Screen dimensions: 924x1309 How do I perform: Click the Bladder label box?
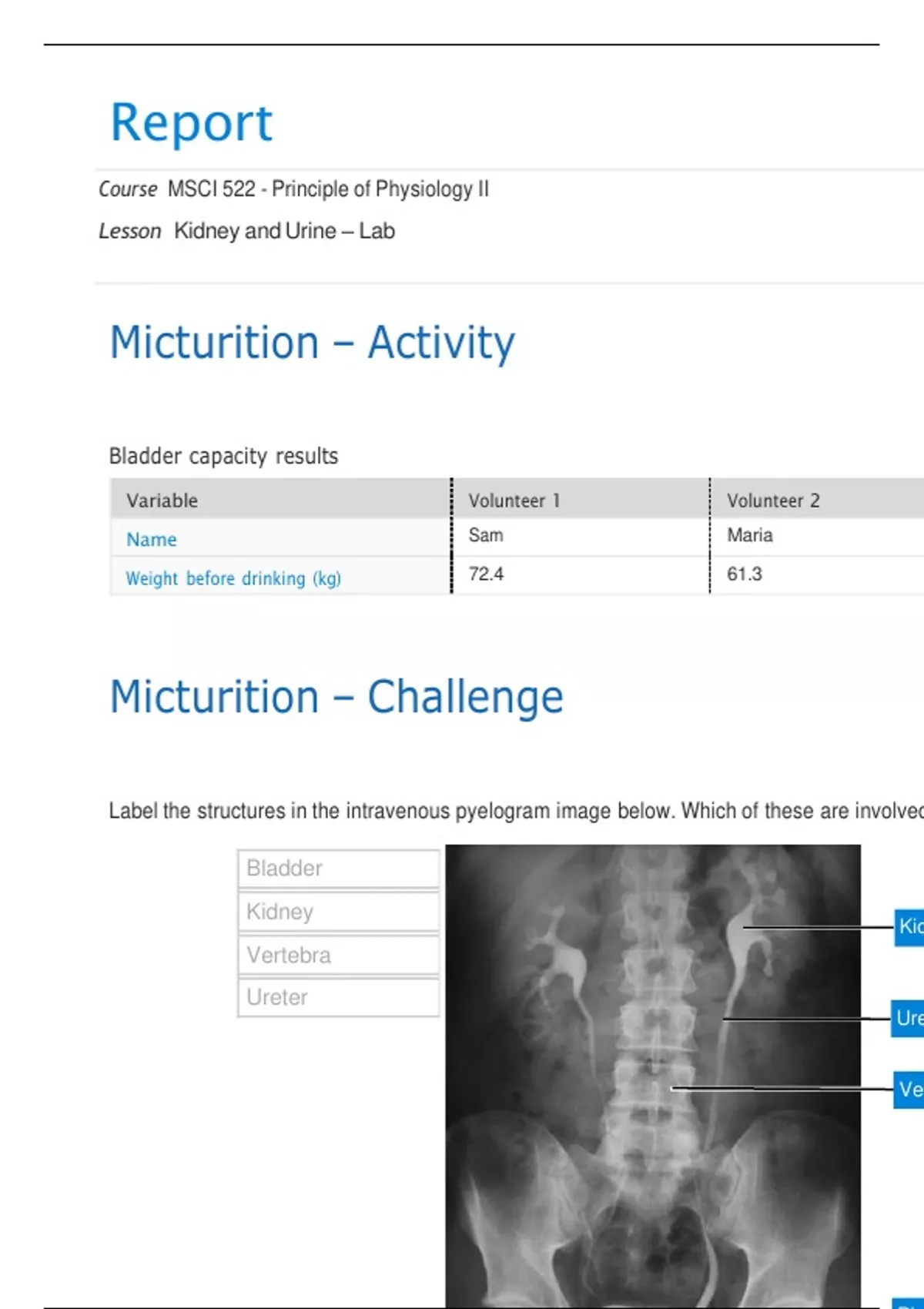click(x=338, y=869)
